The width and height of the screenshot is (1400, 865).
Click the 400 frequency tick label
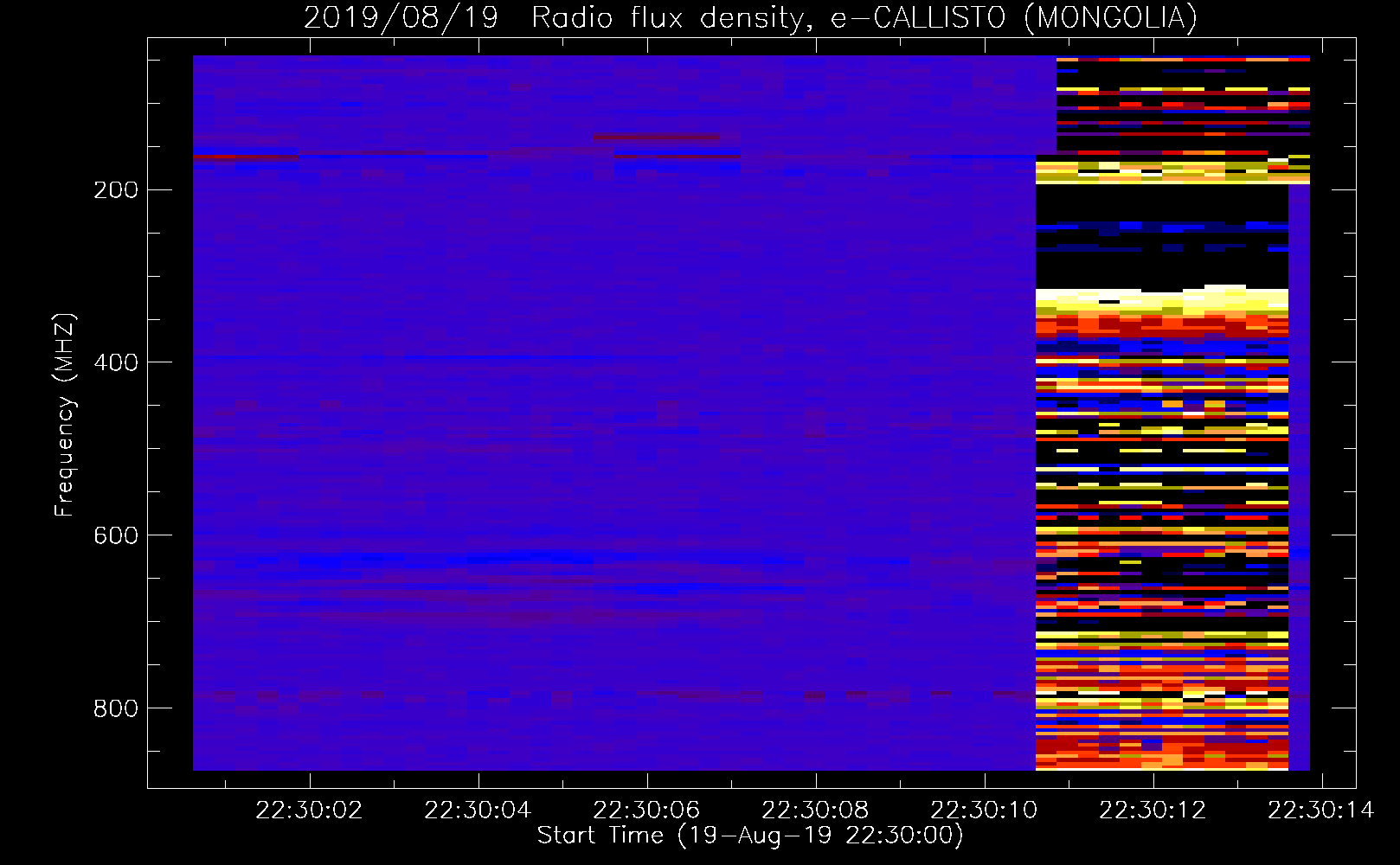[x=116, y=362]
